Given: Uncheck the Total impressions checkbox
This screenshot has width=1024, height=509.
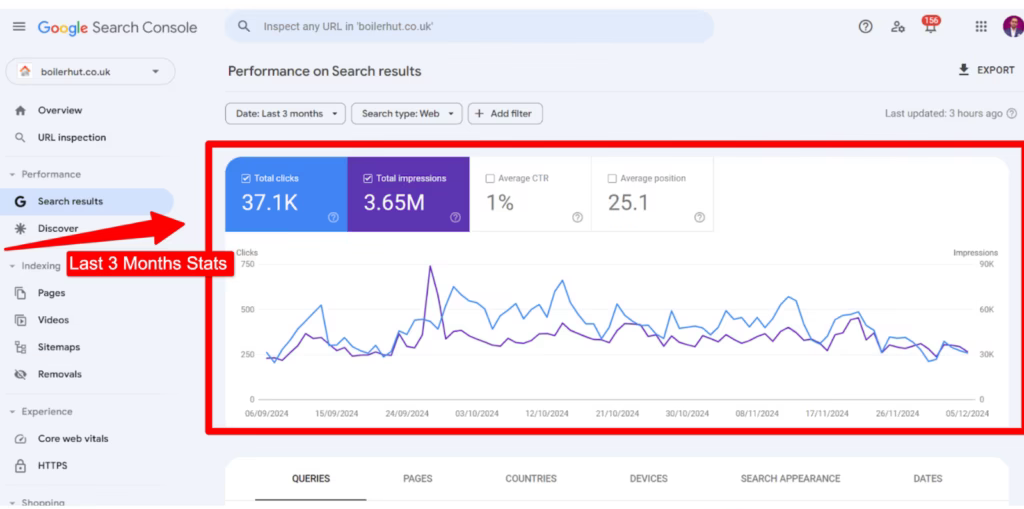Looking at the screenshot, I should pyautogui.click(x=368, y=178).
